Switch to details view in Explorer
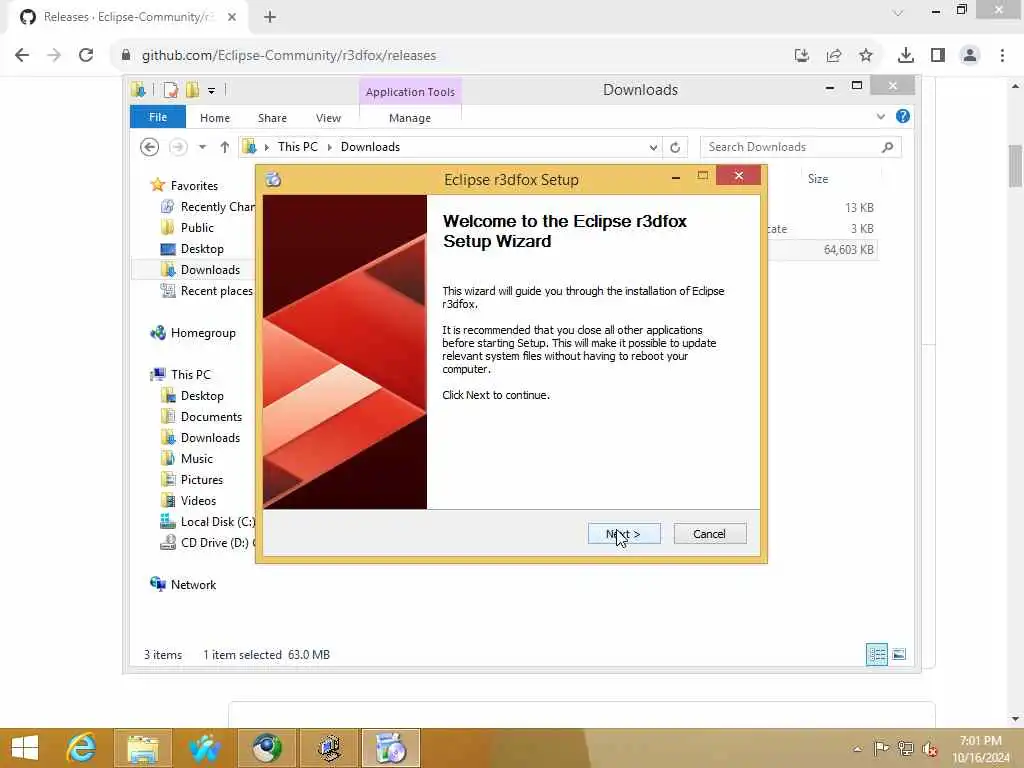Image resolution: width=1024 pixels, height=768 pixels. tap(876, 654)
